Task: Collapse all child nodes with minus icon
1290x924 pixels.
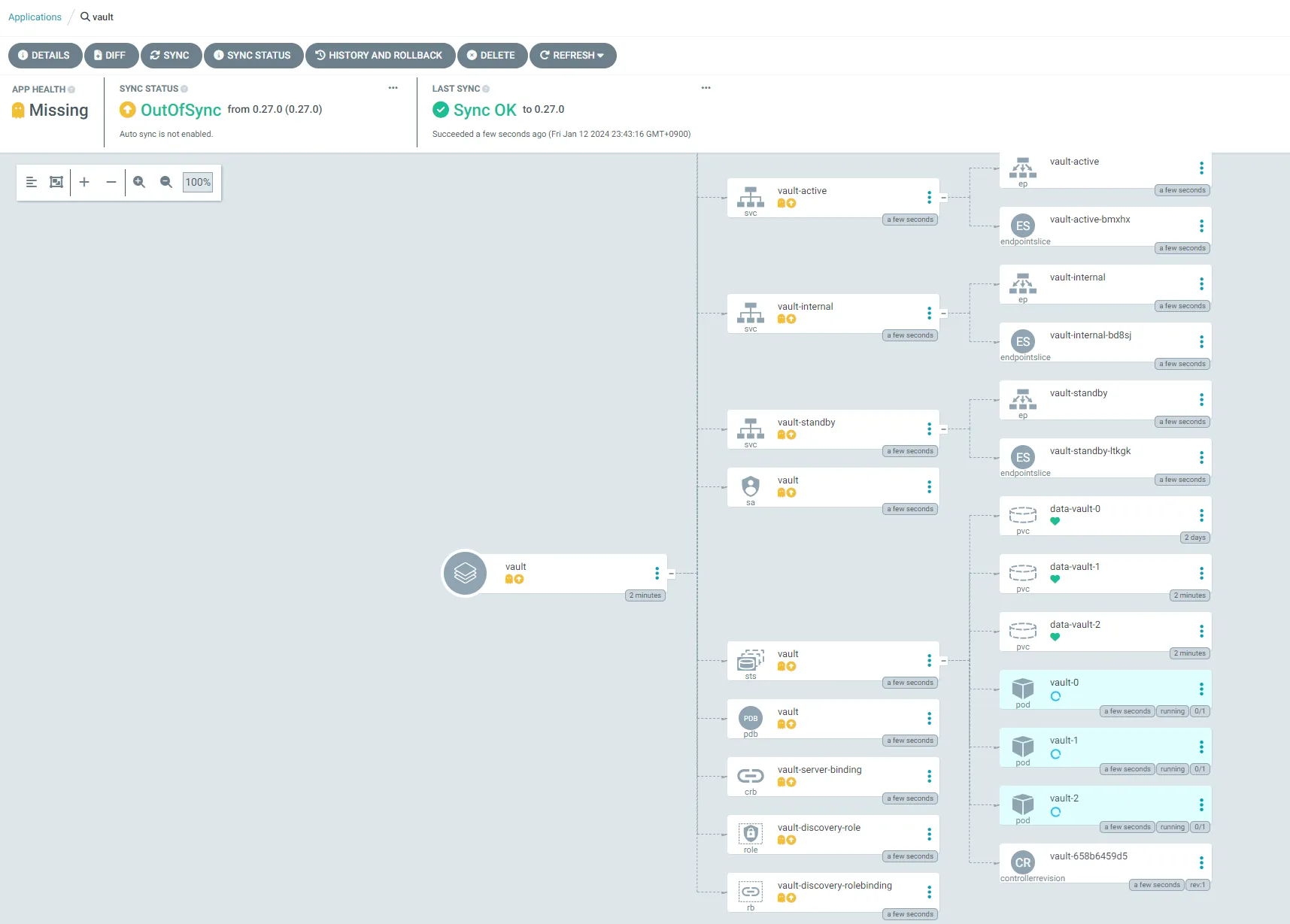Action: coord(111,182)
